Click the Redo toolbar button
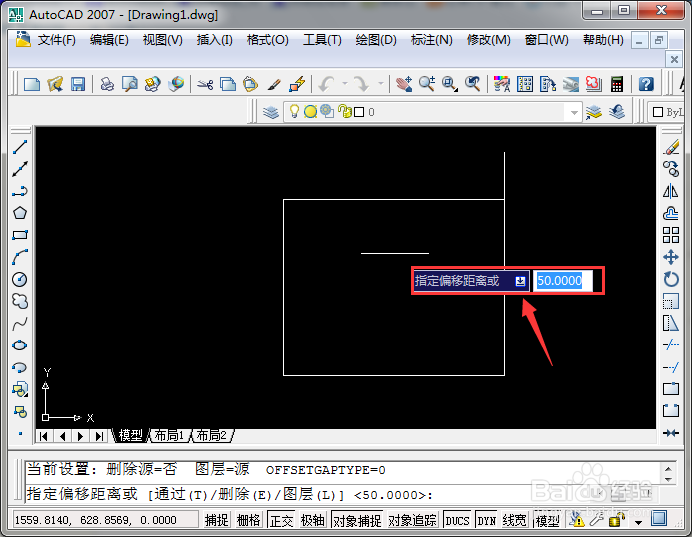692x537 pixels. [362, 84]
